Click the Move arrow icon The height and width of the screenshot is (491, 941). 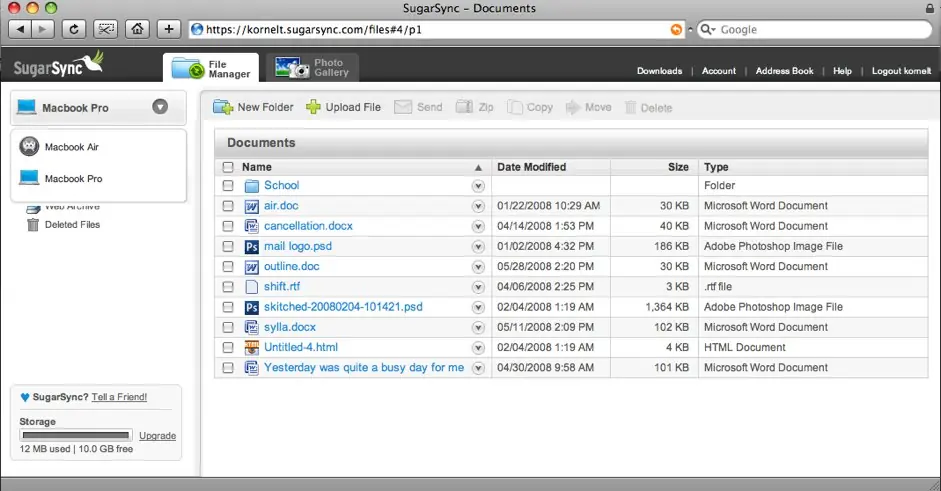click(x=573, y=107)
